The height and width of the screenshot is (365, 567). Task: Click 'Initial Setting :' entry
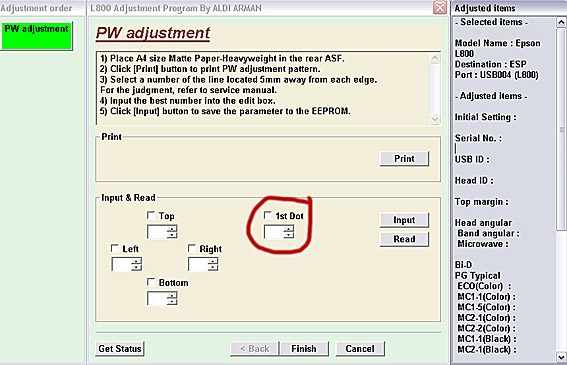coord(486,117)
